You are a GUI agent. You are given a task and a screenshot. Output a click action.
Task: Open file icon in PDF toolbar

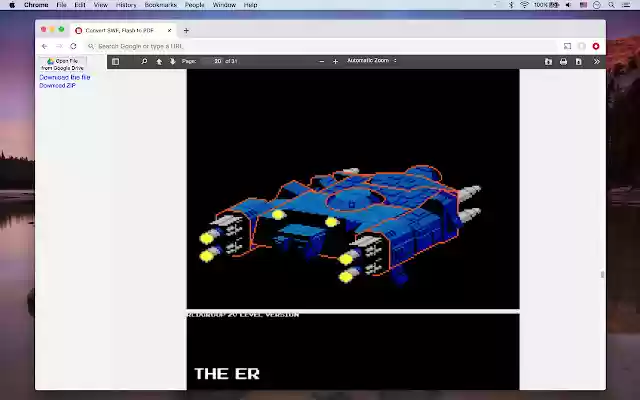coord(548,62)
